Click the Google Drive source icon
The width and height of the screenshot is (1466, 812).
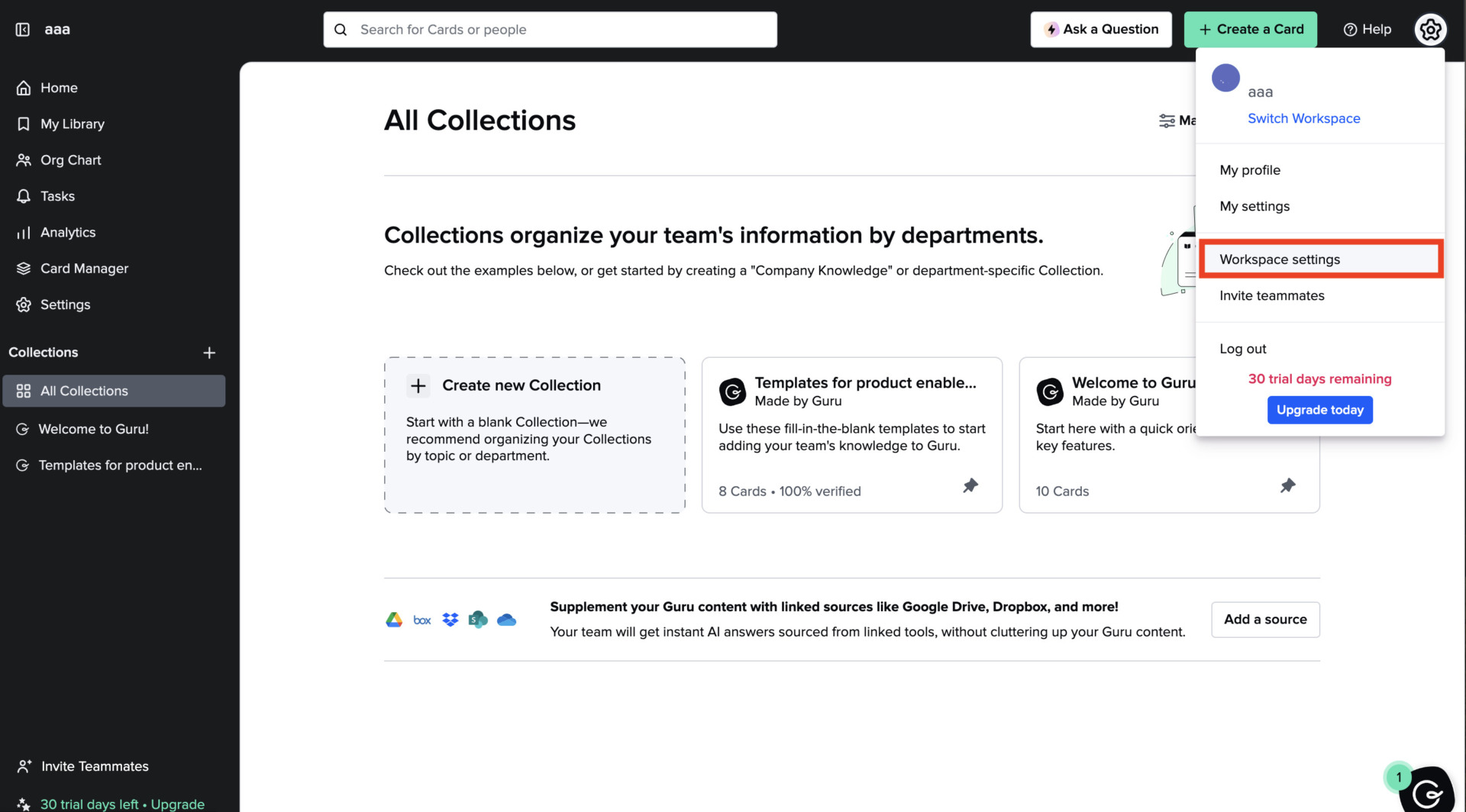[393, 619]
